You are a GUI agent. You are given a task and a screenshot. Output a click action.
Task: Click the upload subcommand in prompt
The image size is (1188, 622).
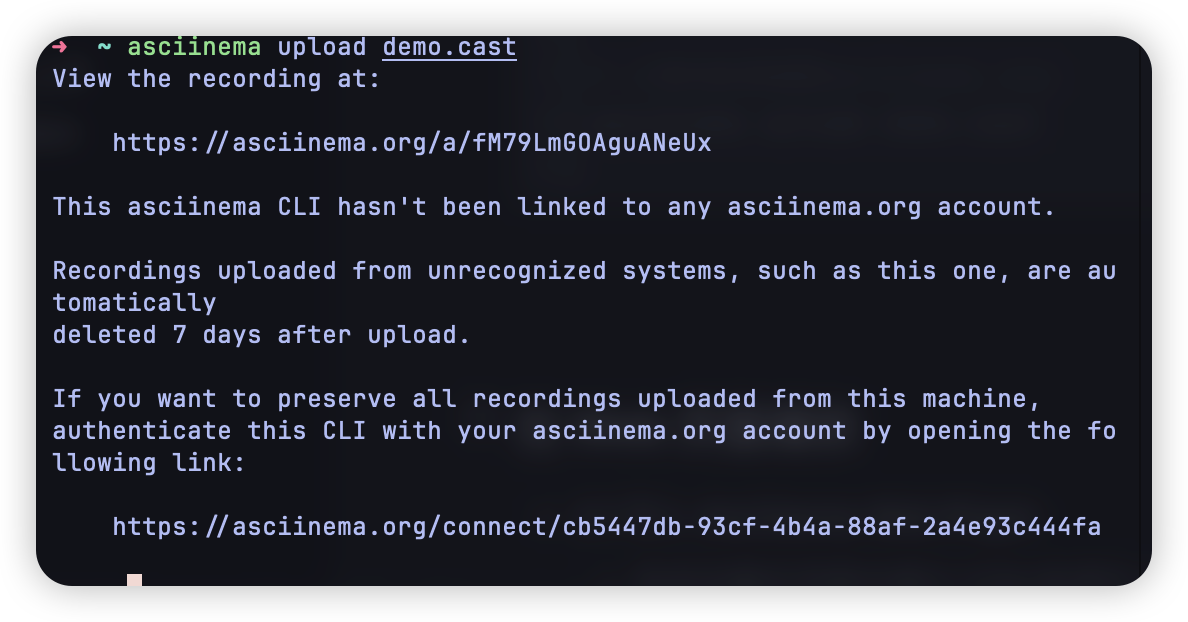(321, 47)
